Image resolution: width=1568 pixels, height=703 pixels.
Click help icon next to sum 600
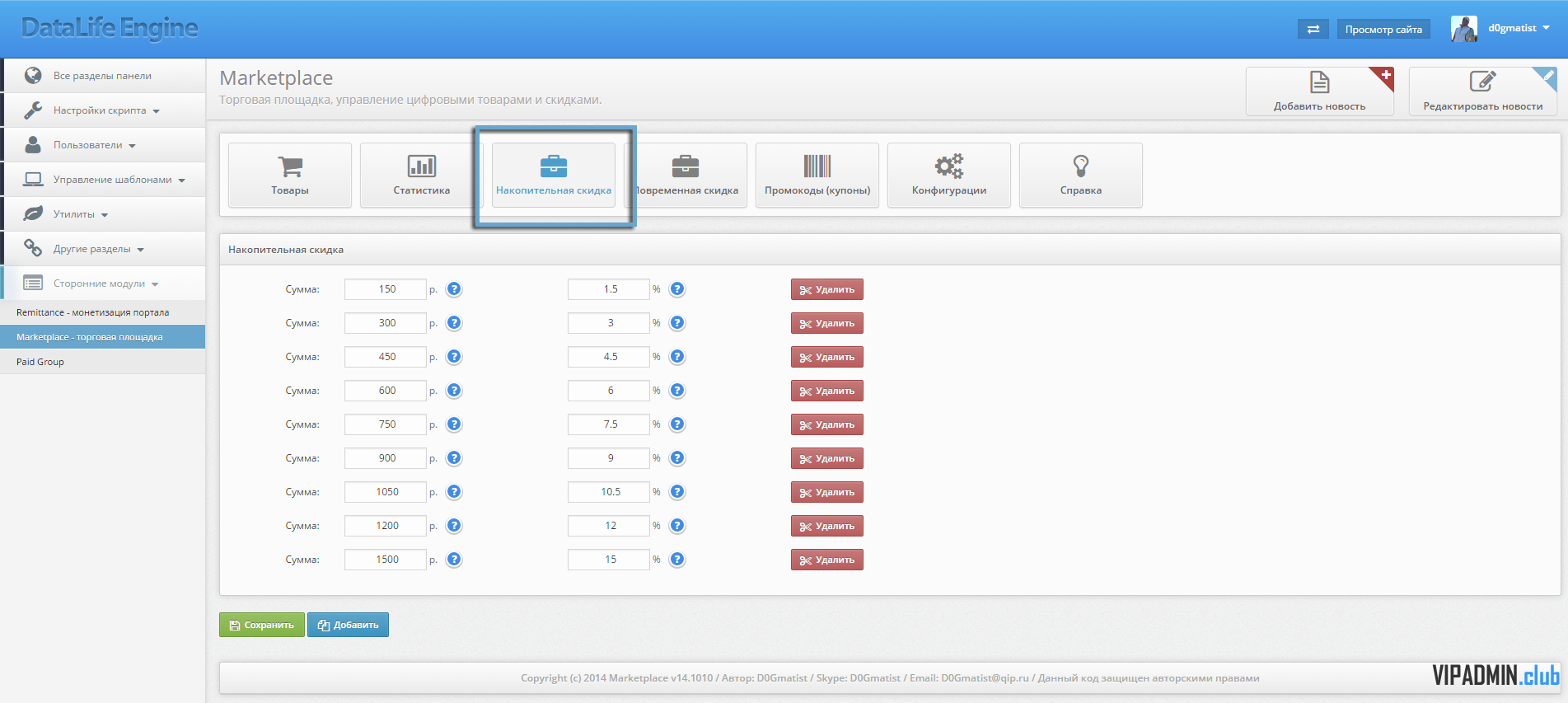pyautogui.click(x=454, y=391)
